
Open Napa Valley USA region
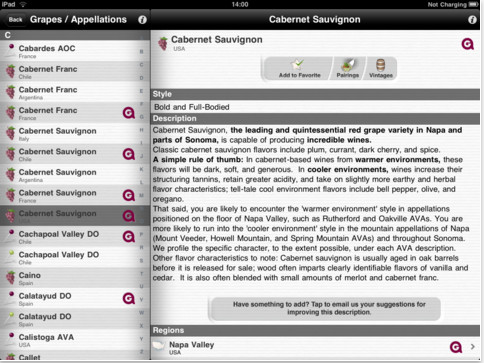[315, 348]
